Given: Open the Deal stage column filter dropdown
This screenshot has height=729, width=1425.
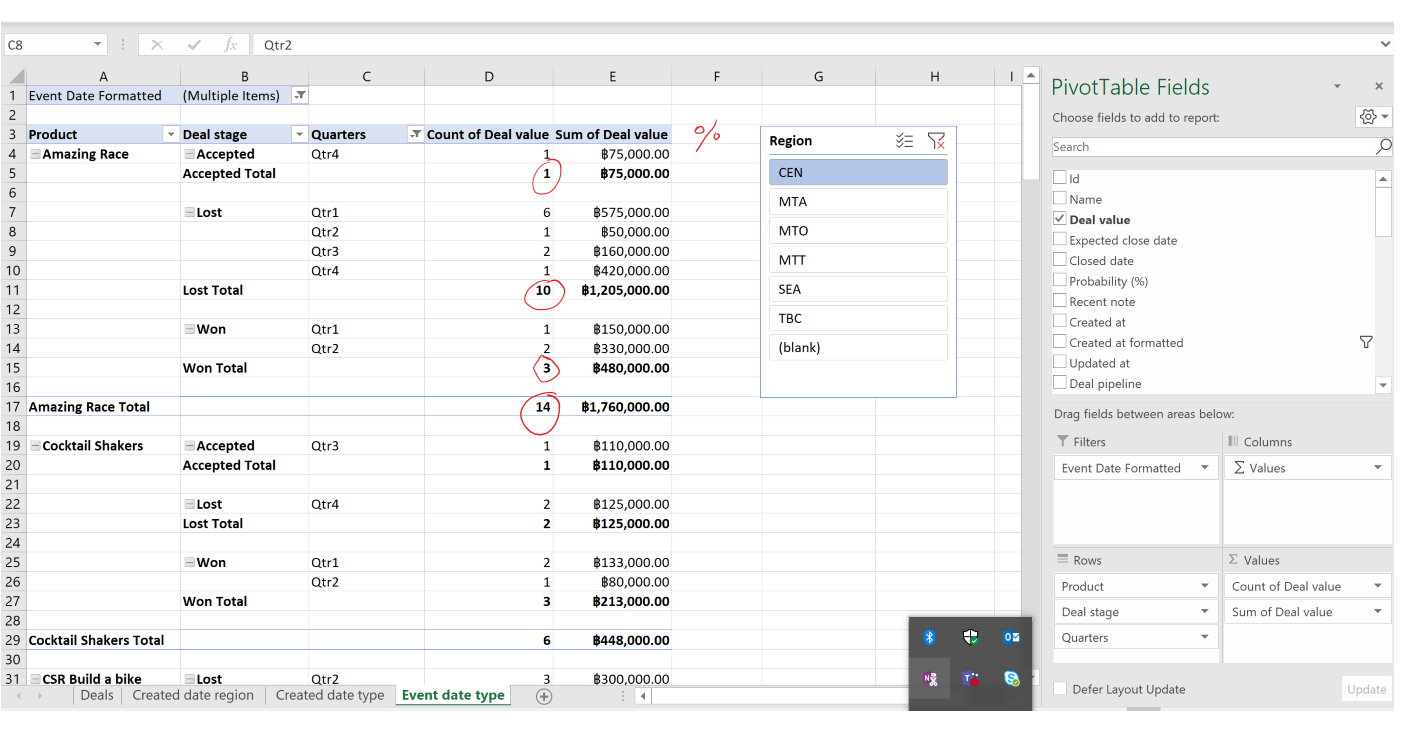Looking at the screenshot, I should [299, 134].
